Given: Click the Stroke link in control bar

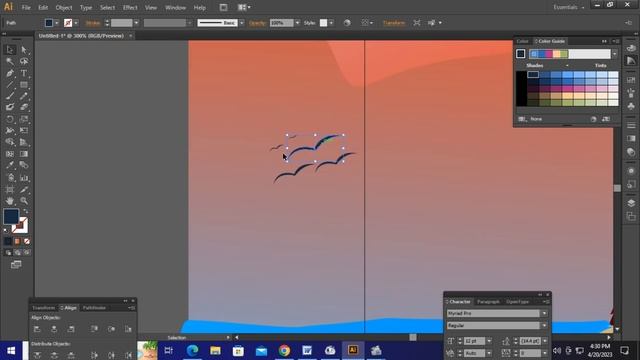Looking at the screenshot, I should [93, 23].
